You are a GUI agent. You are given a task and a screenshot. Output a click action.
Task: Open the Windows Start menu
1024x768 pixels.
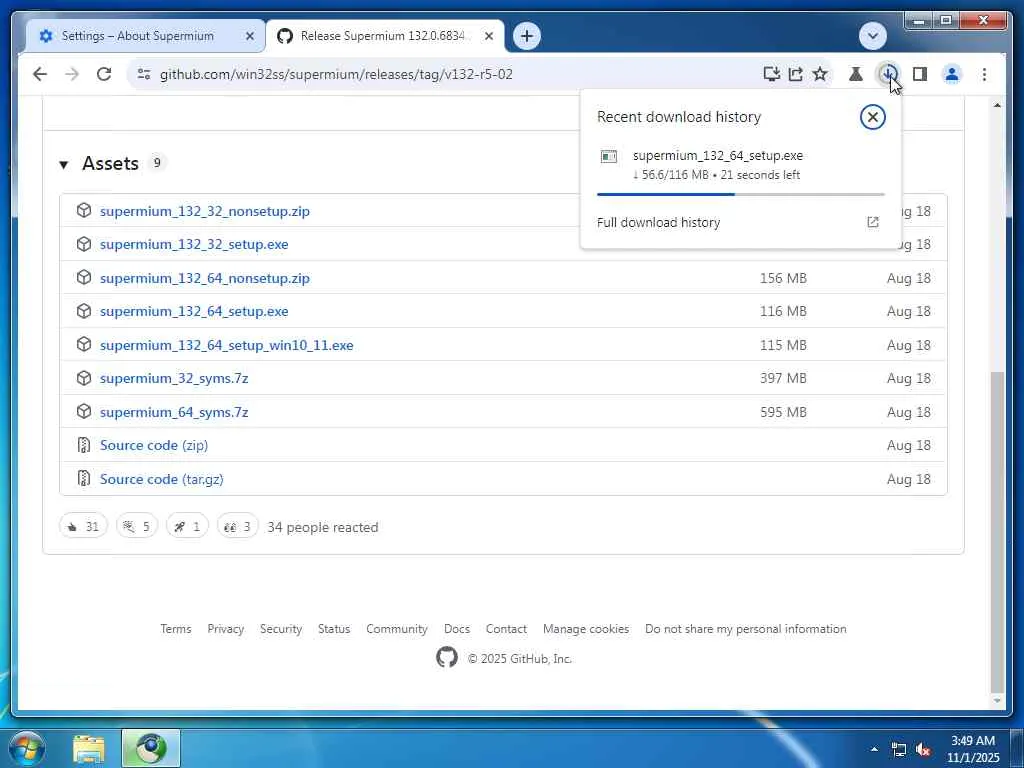coord(26,748)
